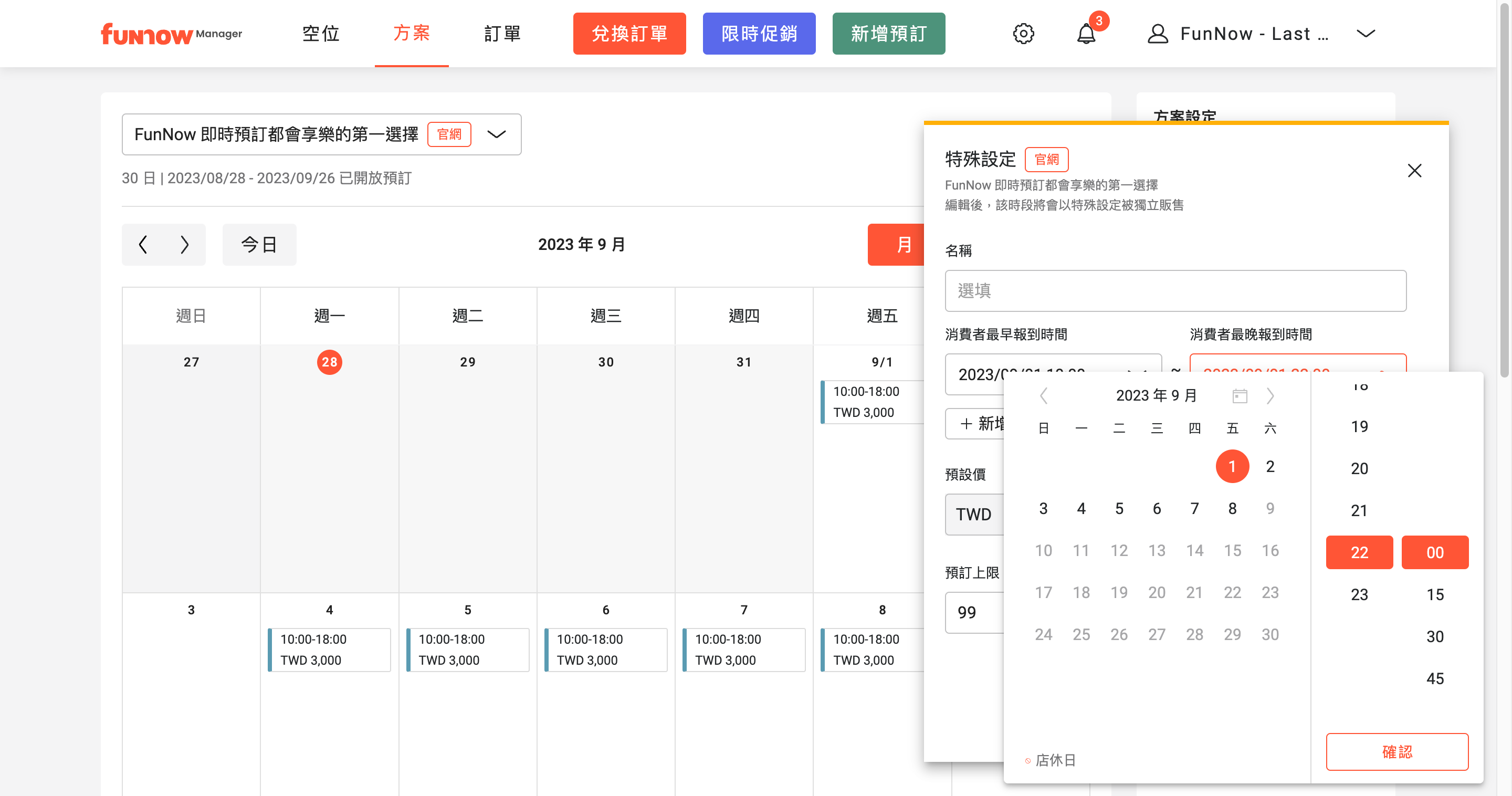Click date picker previous month arrow
1512x796 pixels.
(1044, 396)
